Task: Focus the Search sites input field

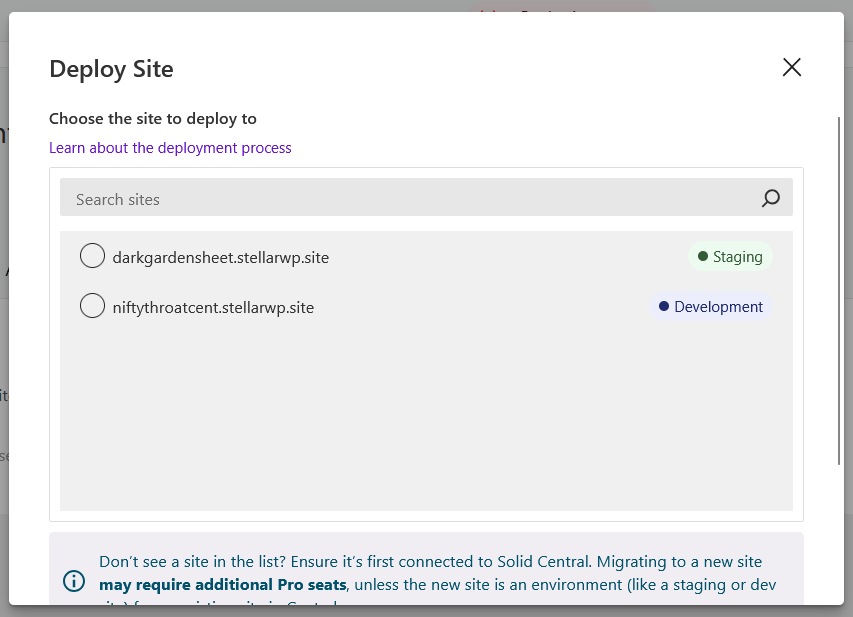Action: (x=400, y=198)
